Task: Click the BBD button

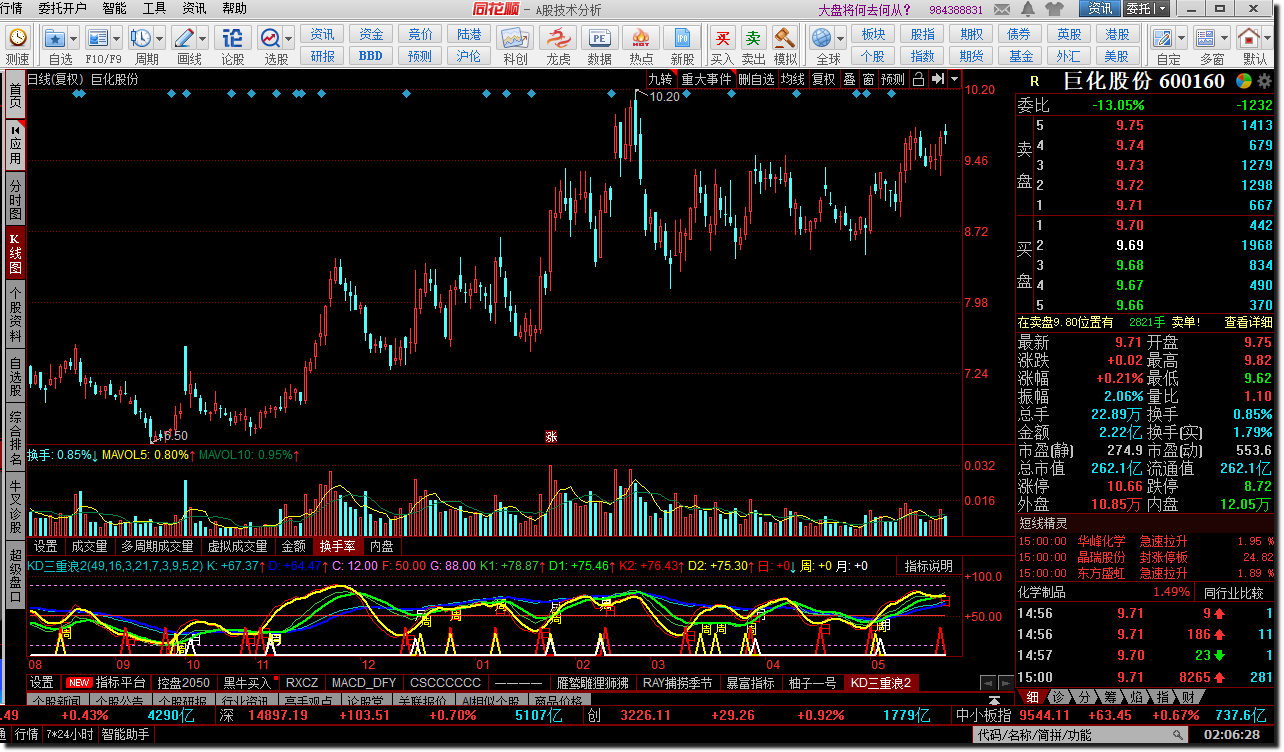Action: pos(371,56)
